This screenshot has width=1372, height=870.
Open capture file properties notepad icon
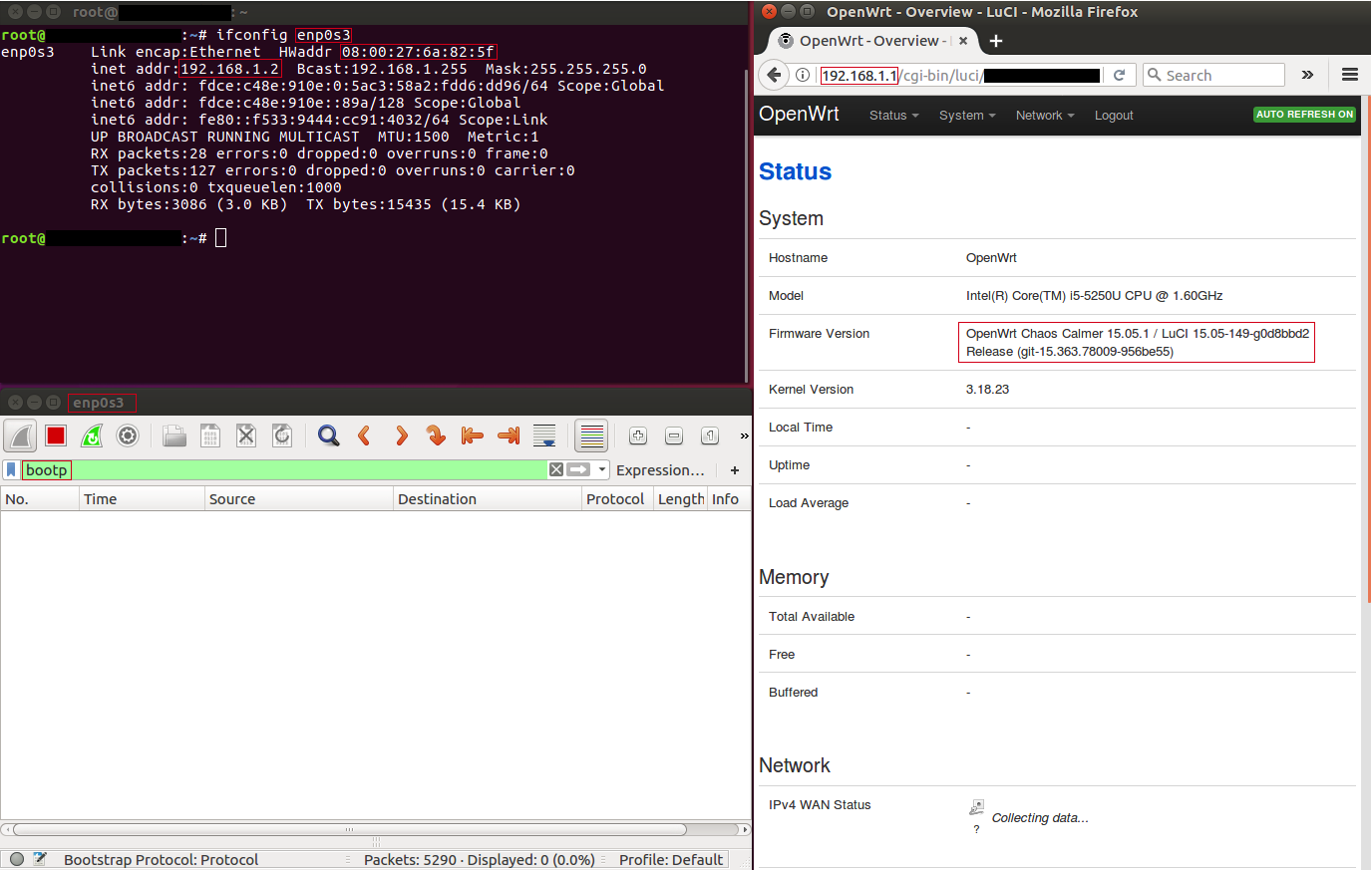(x=41, y=859)
